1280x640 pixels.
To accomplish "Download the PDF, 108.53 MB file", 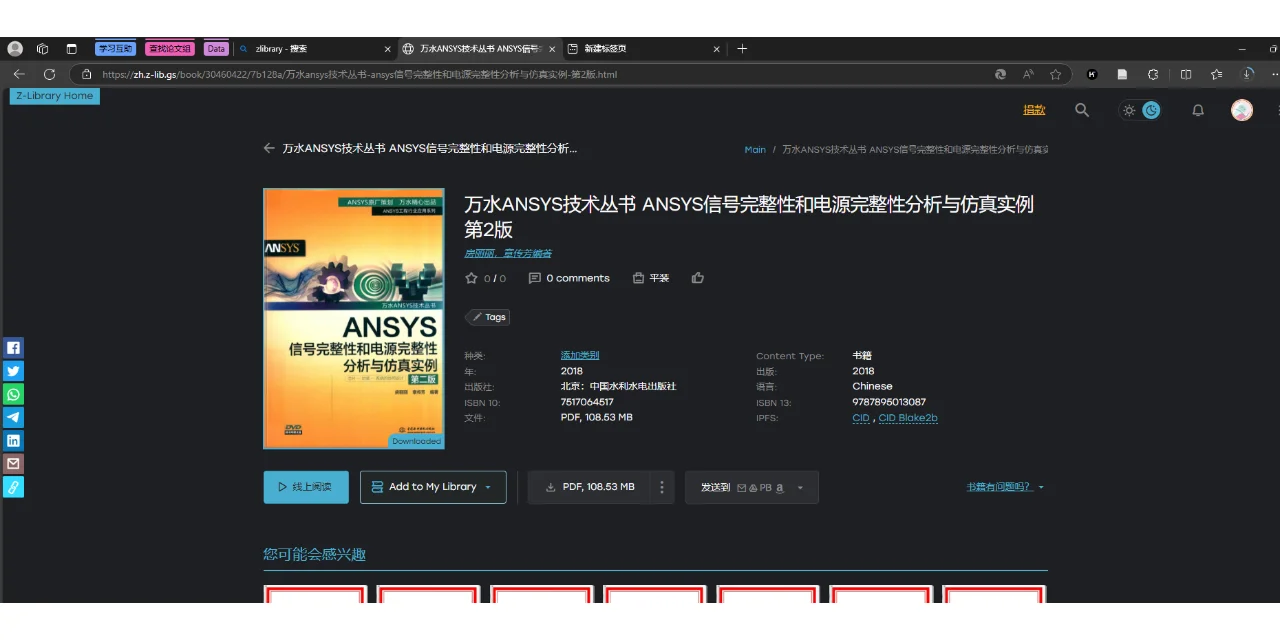I will pyautogui.click(x=589, y=487).
